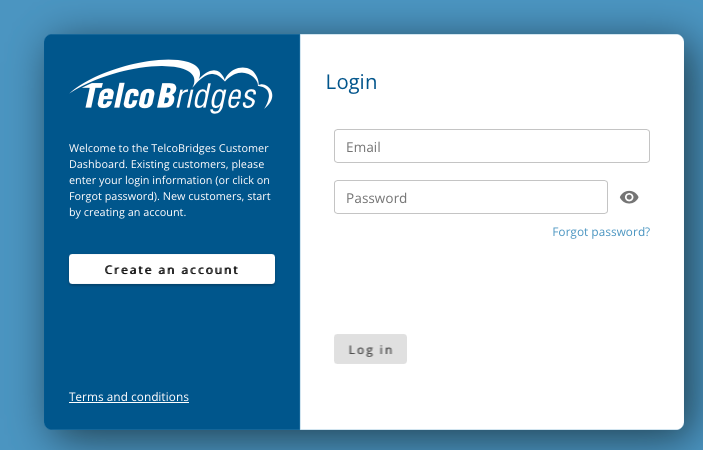Show typed password using the eye symbol
The height and width of the screenshot is (450, 703).
point(629,197)
